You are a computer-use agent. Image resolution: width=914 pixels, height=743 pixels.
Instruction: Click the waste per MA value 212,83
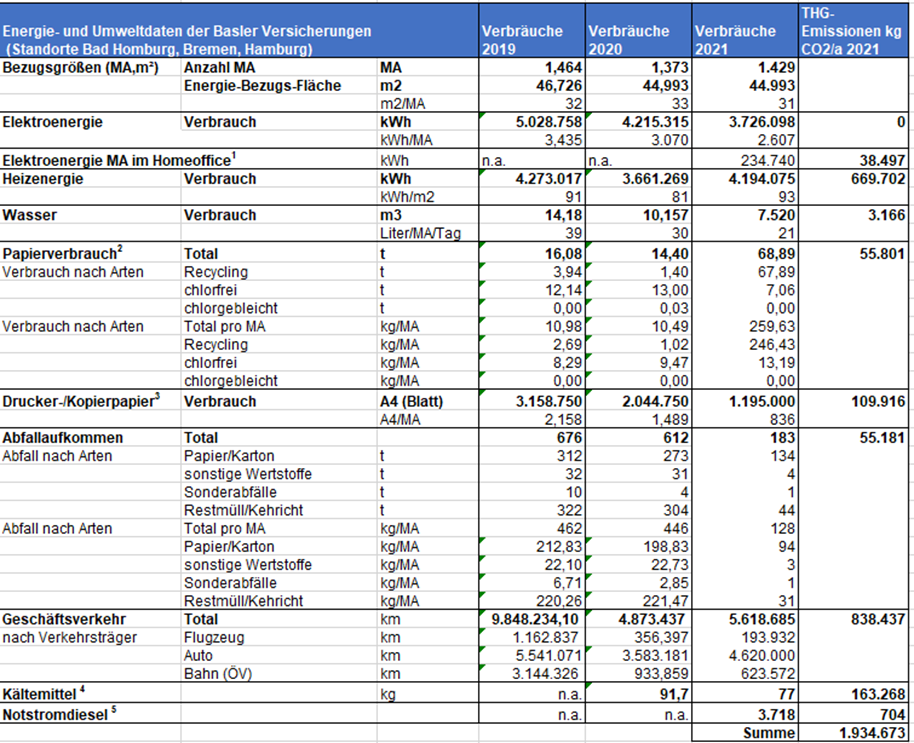coord(560,547)
